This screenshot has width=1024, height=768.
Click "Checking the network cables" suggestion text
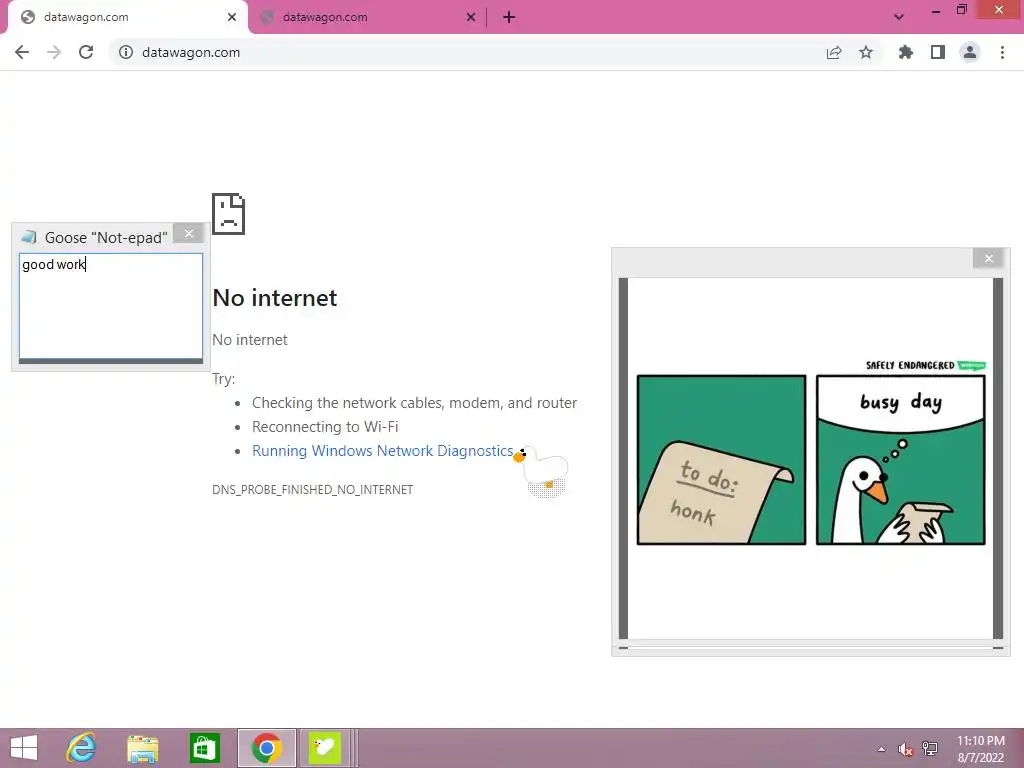414,402
